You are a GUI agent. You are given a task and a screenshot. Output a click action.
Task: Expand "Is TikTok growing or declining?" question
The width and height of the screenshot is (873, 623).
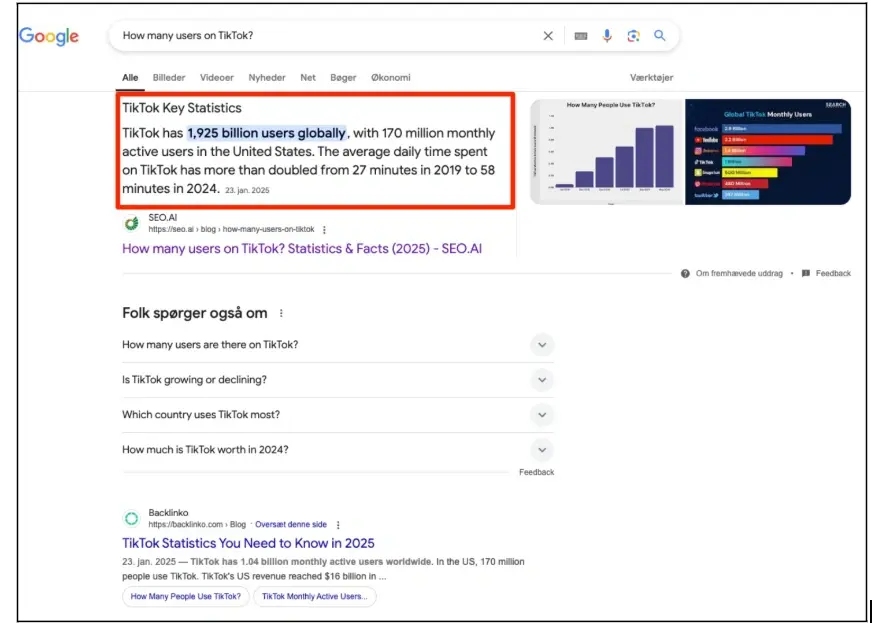[x=541, y=380]
